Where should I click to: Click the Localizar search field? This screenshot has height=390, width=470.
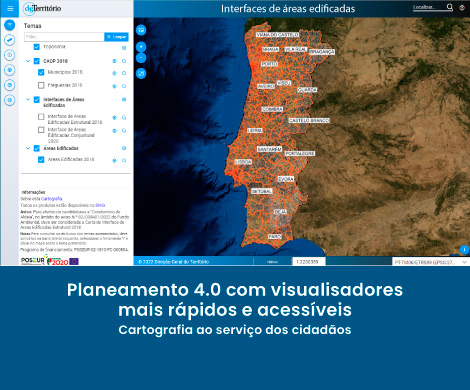click(429, 7)
